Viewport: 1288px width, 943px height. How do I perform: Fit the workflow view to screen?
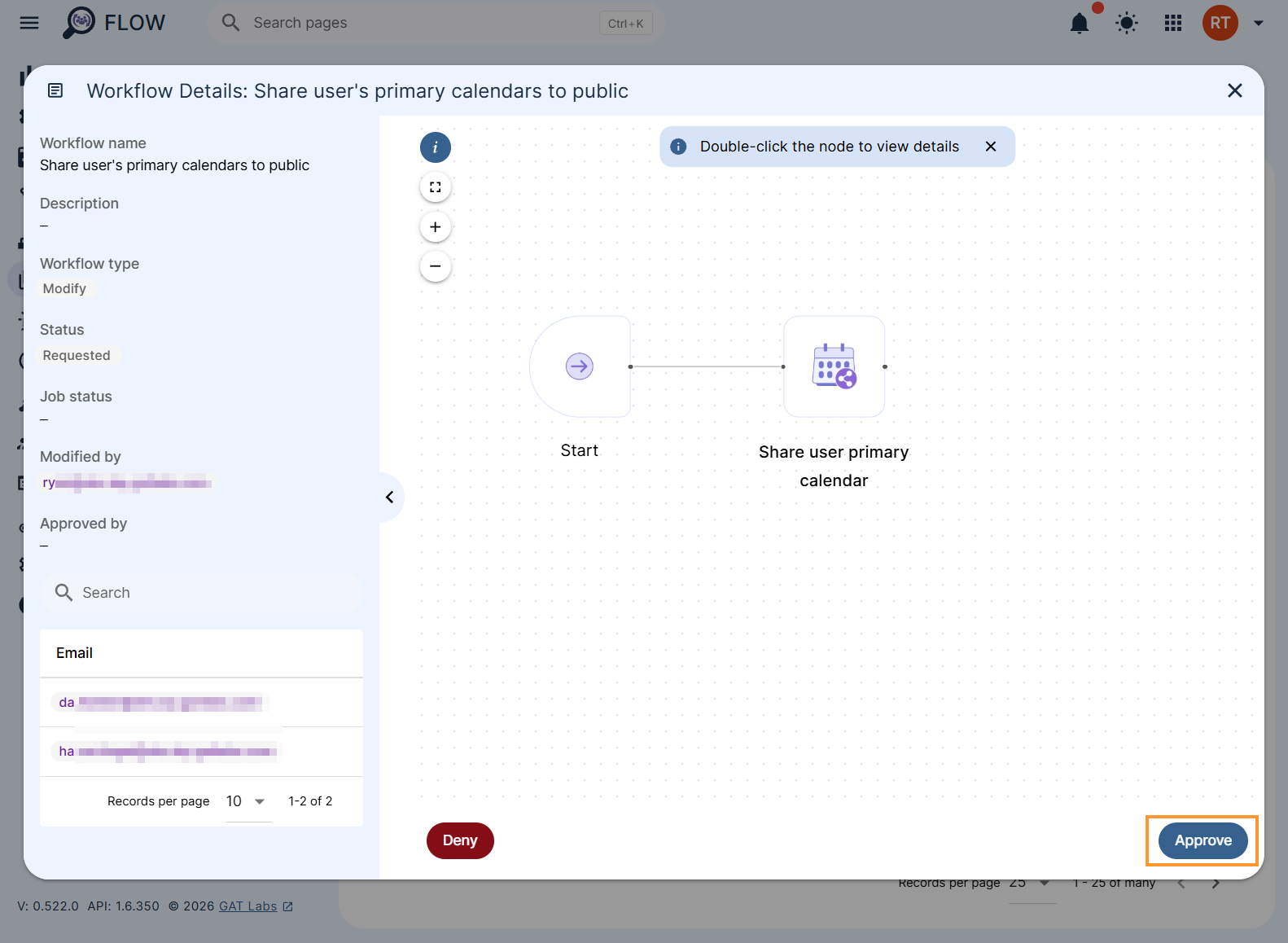(436, 187)
